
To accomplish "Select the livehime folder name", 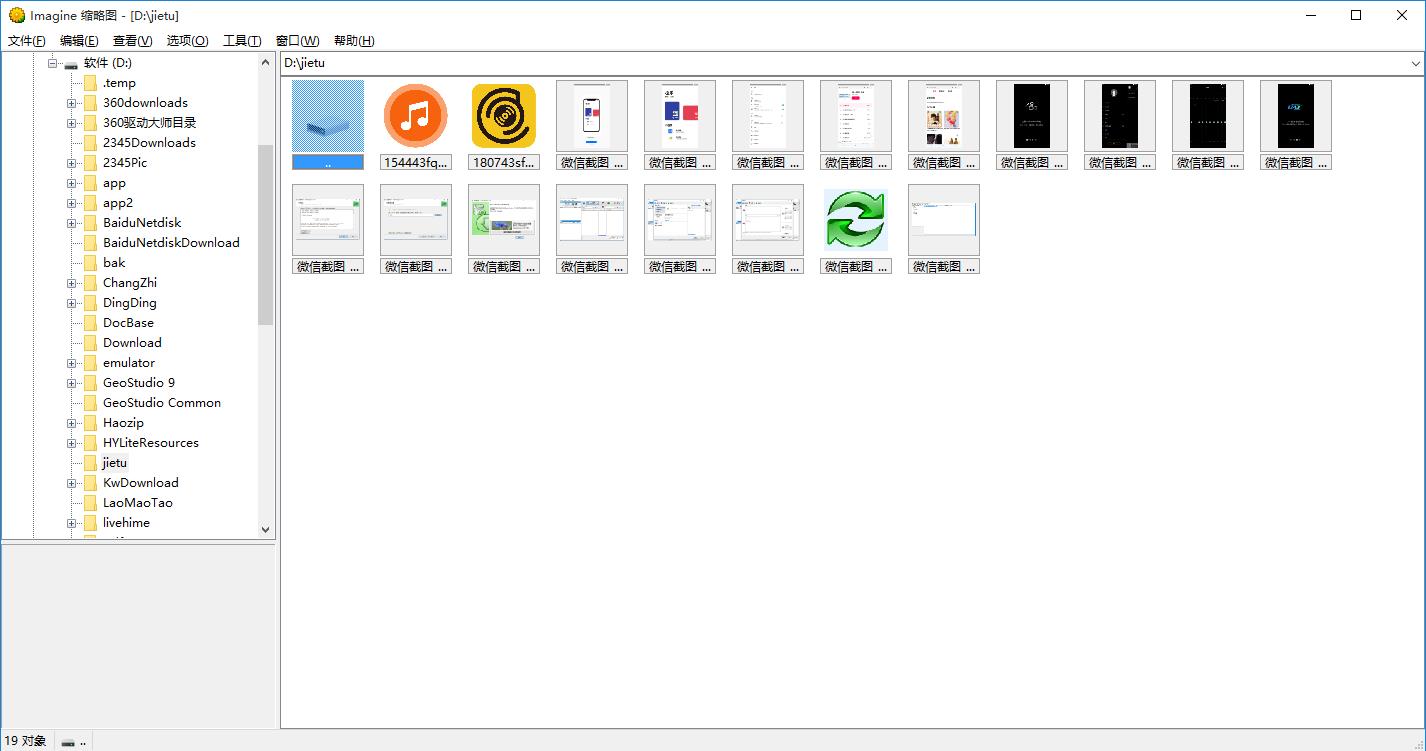I will [x=126, y=523].
